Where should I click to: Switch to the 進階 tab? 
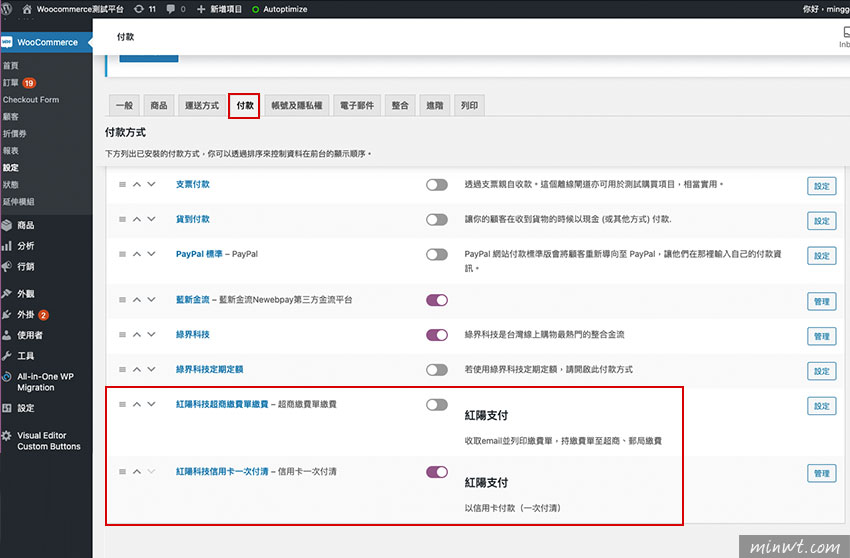[x=435, y=105]
